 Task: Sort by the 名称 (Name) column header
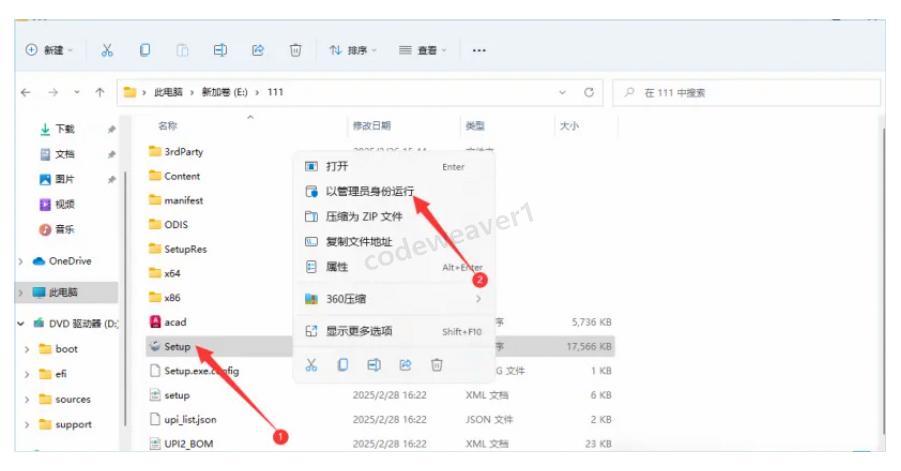click(168, 125)
